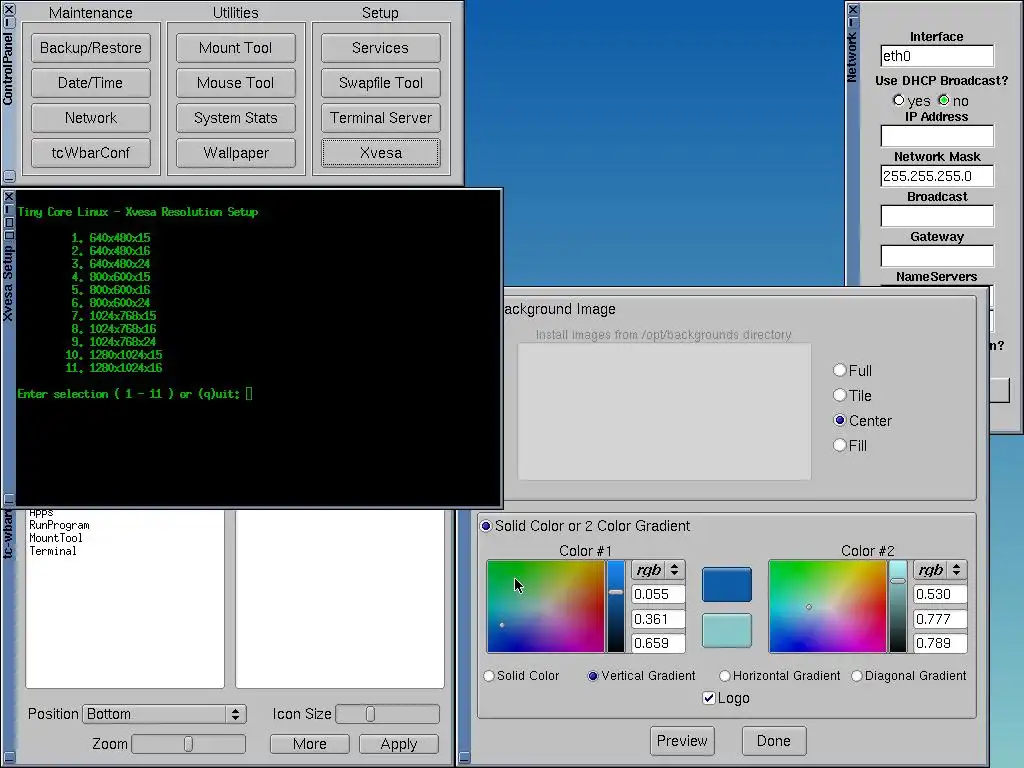
Task: Open the Color #2 rgb mode dropdown
Action: 940,570
